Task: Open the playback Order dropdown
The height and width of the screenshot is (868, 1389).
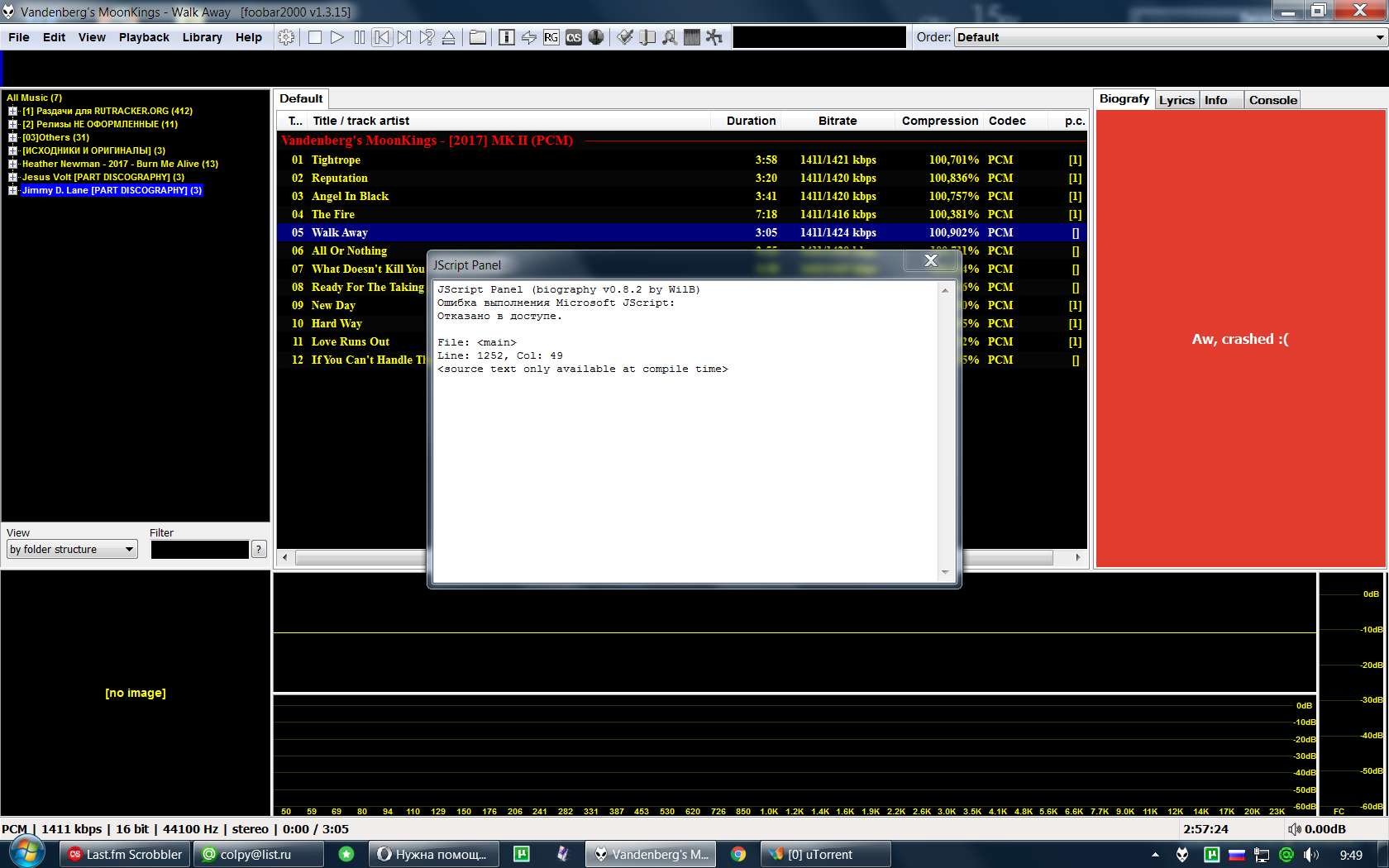Action: [x=1170, y=37]
